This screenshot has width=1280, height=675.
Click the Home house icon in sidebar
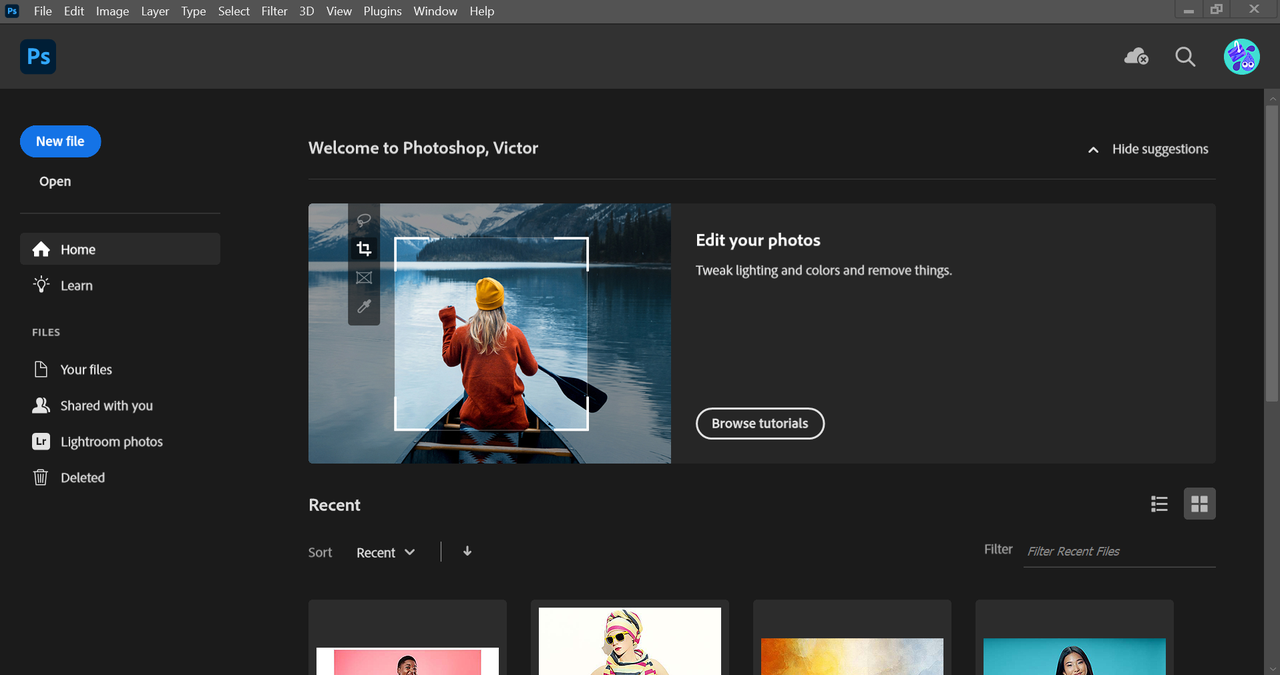point(41,250)
